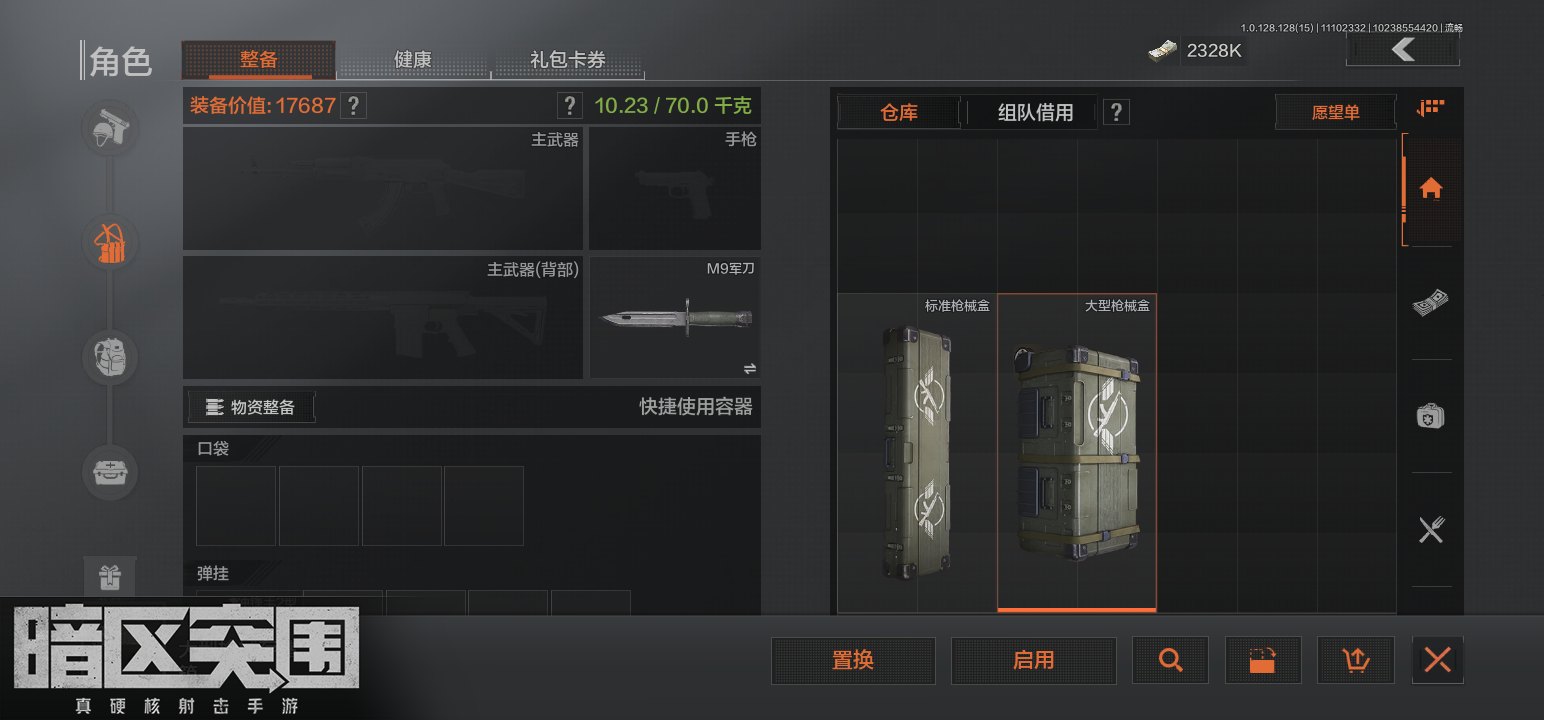The image size is (1544, 720).
Task: Click the search magnifier button
Action: [x=1170, y=660]
